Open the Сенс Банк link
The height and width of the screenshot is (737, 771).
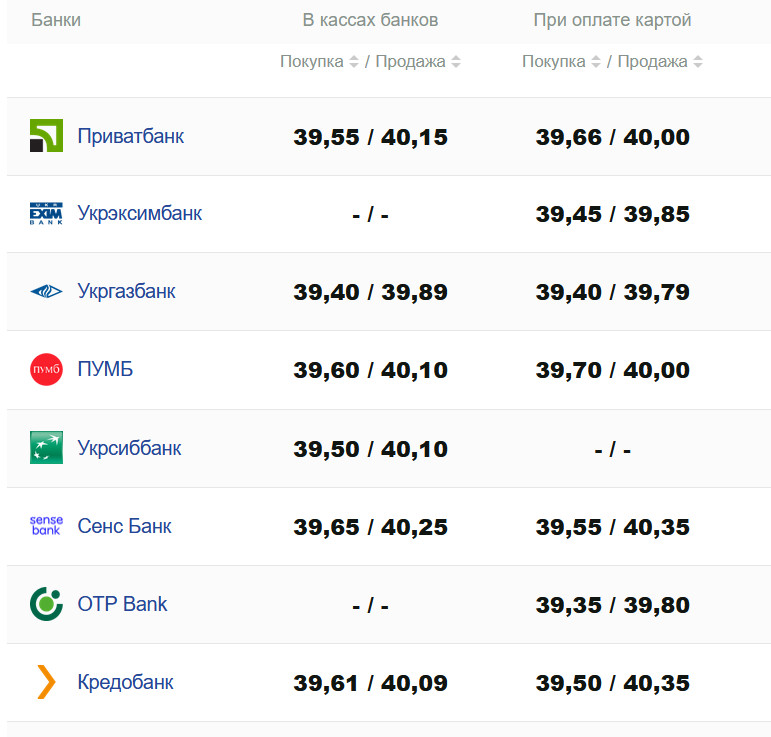tap(124, 526)
